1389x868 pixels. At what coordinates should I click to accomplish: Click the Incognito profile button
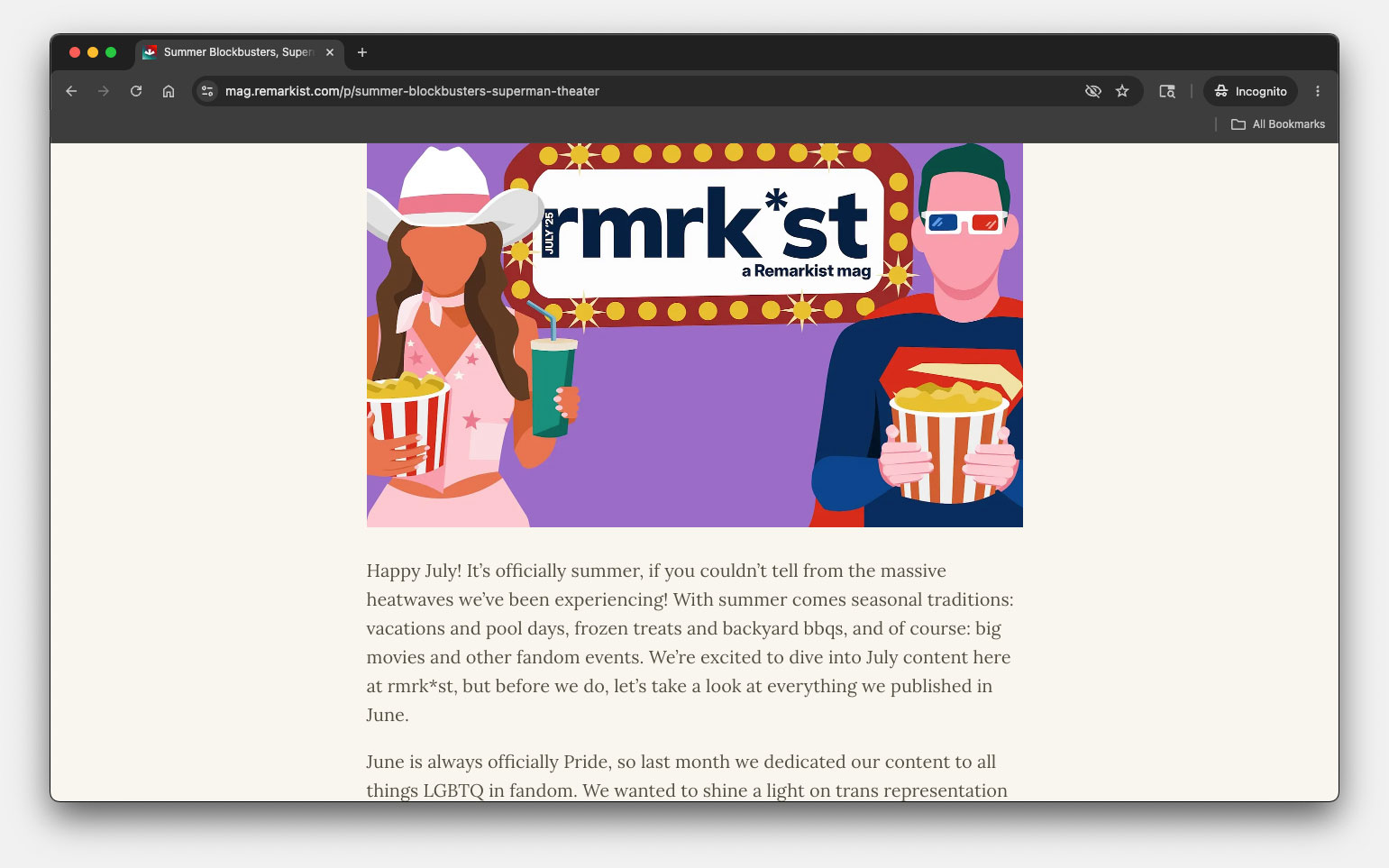pyautogui.click(x=1250, y=91)
